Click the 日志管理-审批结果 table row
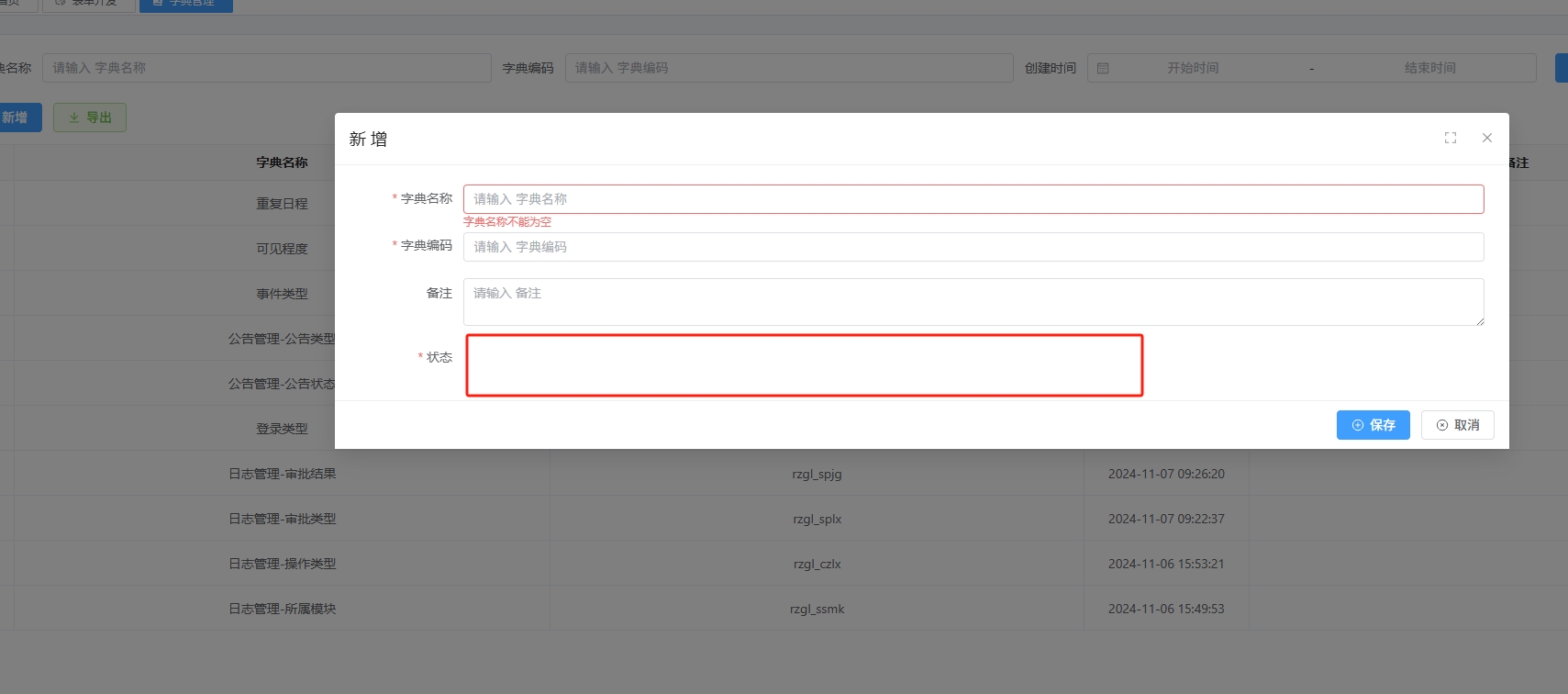Screen dimensions: 1568x694 [x=283, y=474]
